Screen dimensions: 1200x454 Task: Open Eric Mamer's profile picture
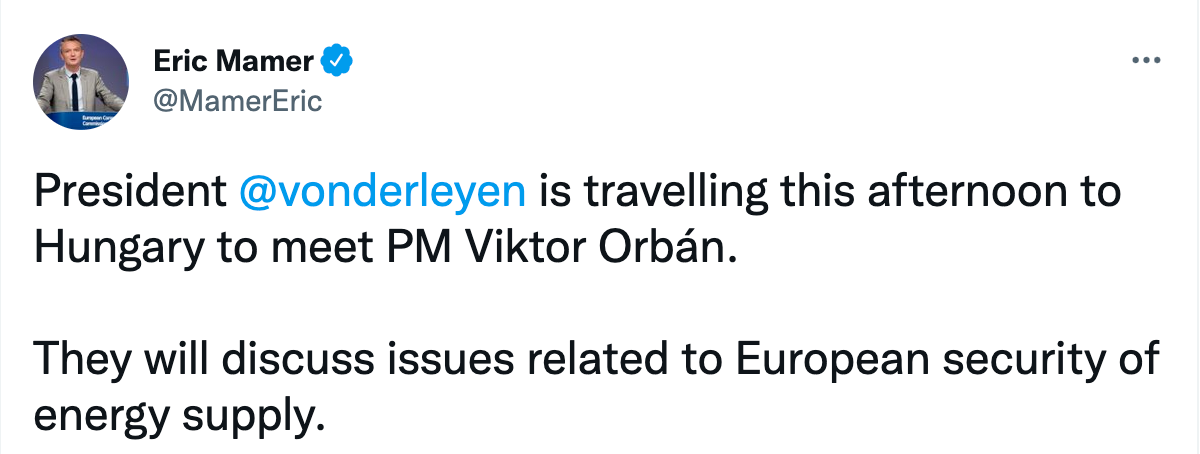tap(80, 80)
